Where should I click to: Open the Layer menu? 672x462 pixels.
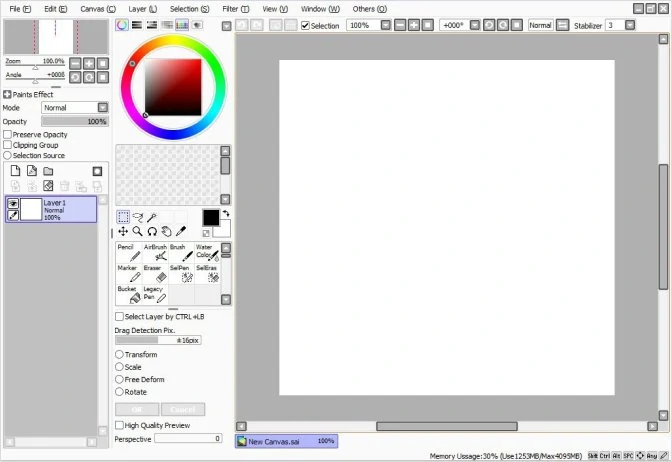[x=142, y=9]
